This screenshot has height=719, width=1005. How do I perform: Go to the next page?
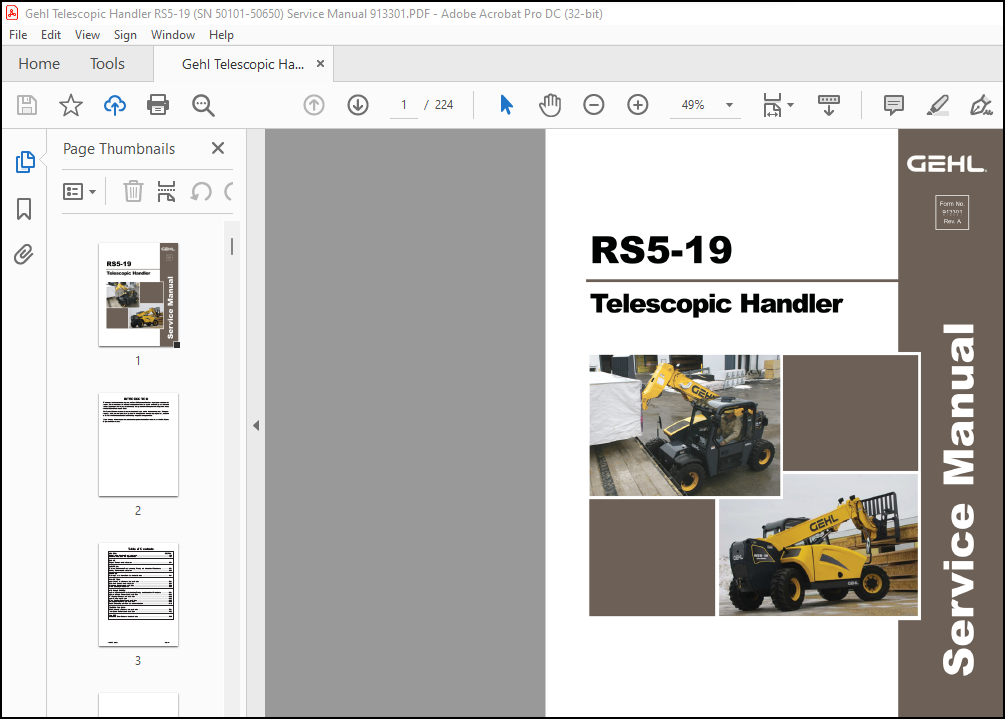[358, 105]
